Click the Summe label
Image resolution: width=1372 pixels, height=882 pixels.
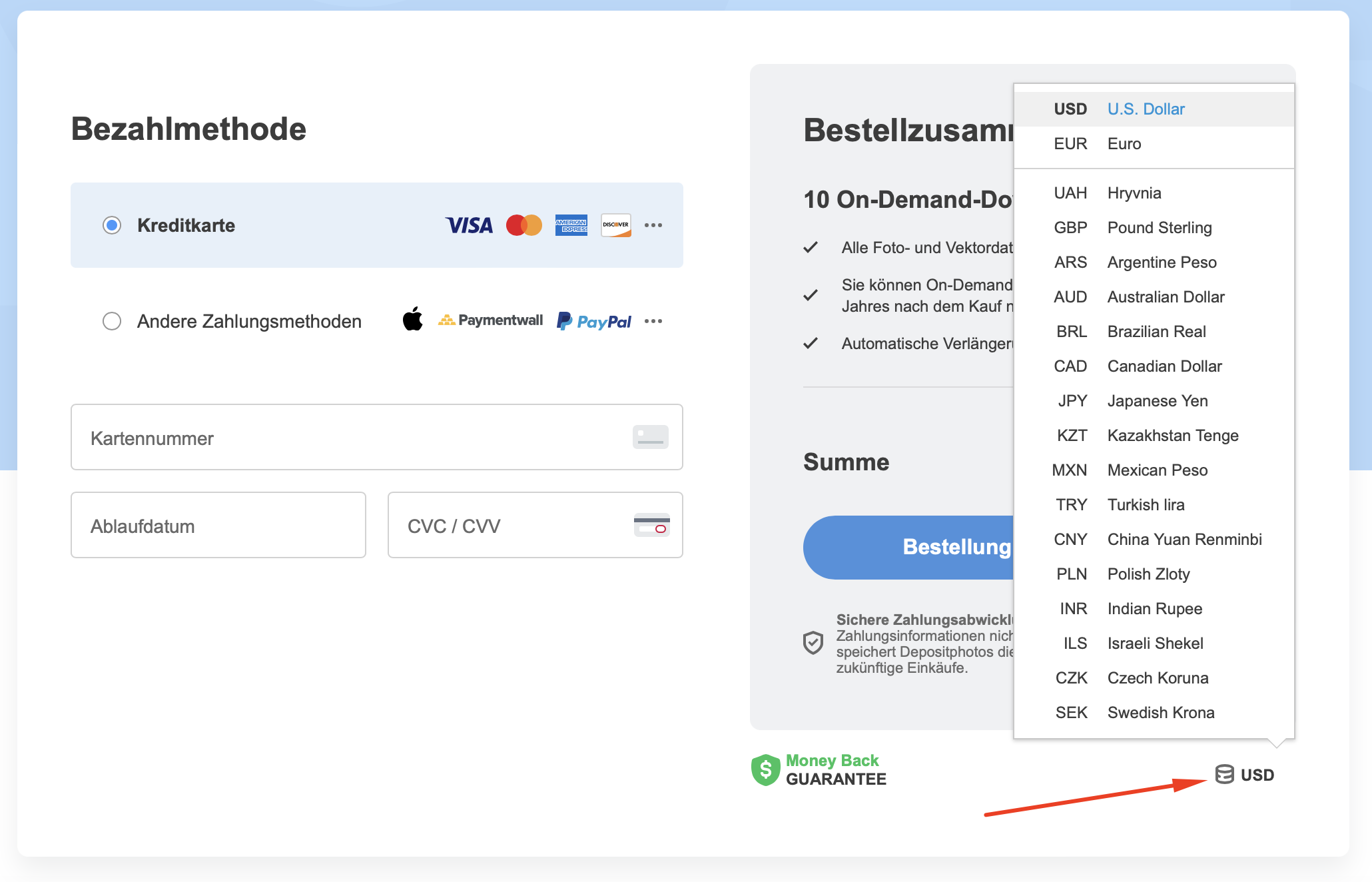pyautogui.click(x=846, y=462)
